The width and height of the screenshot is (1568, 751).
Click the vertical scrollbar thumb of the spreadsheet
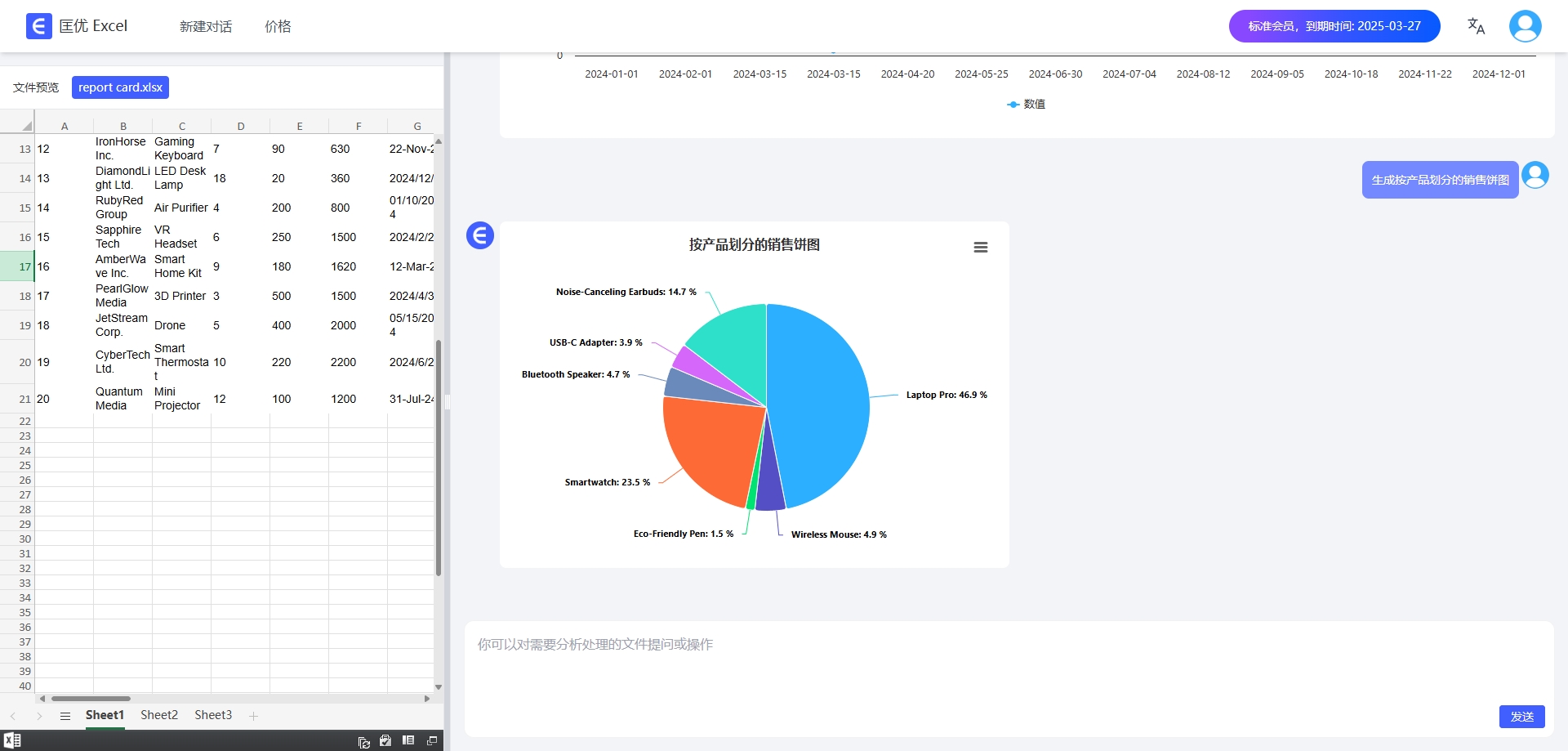click(439, 458)
